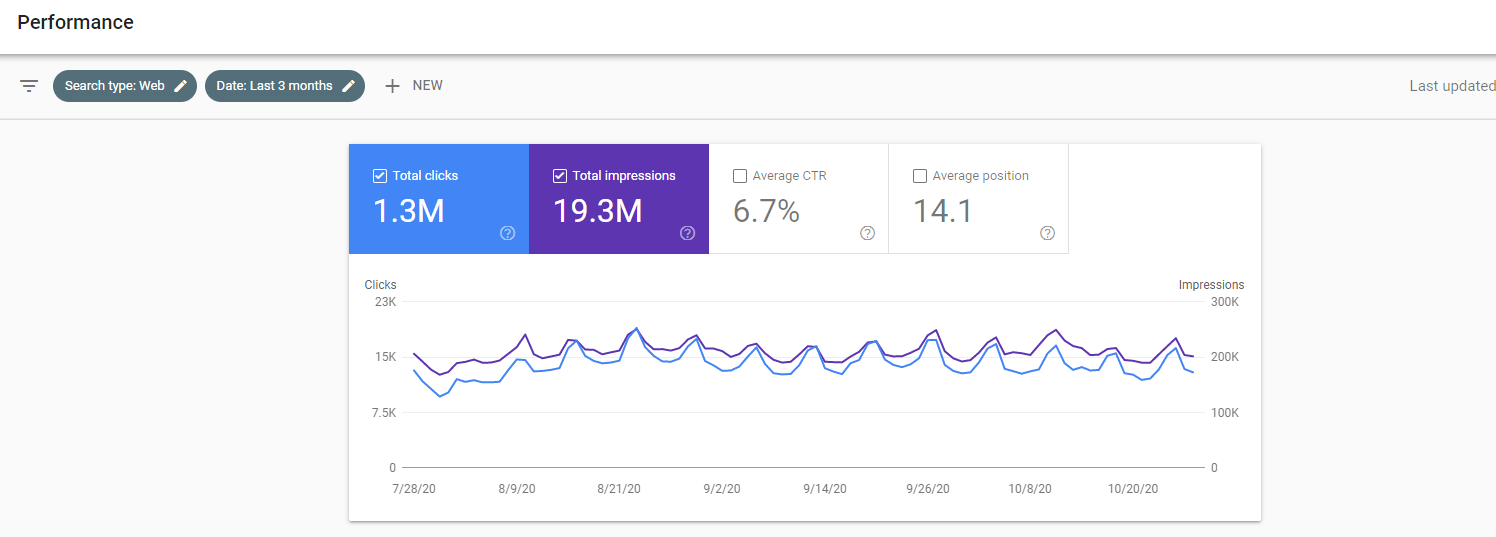Select the Average position 14.1 value

pyautogui.click(x=943, y=211)
